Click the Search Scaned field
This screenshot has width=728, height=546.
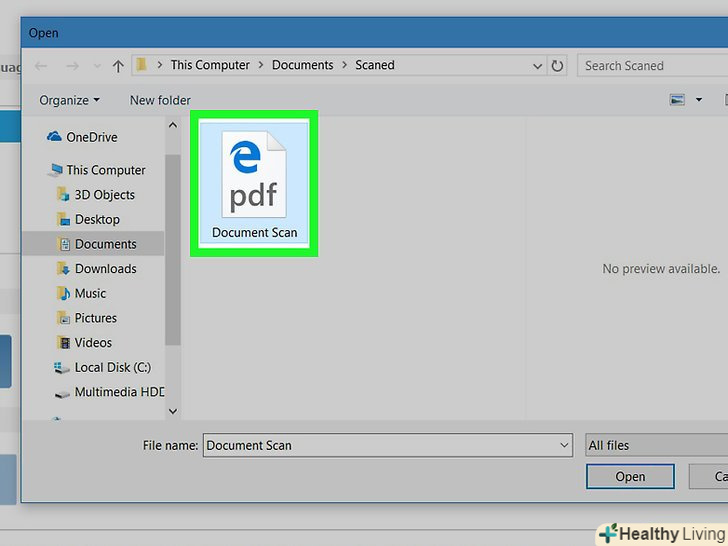tap(652, 65)
